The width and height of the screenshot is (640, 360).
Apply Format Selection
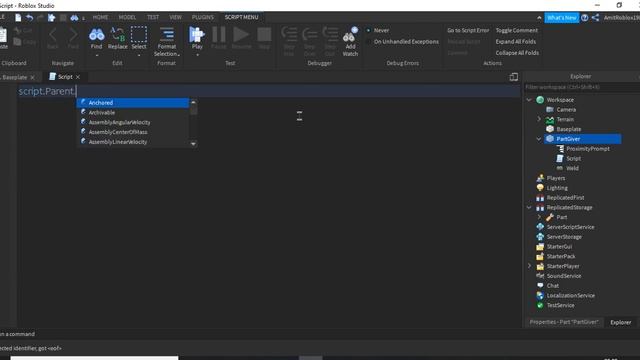click(x=167, y=42)
